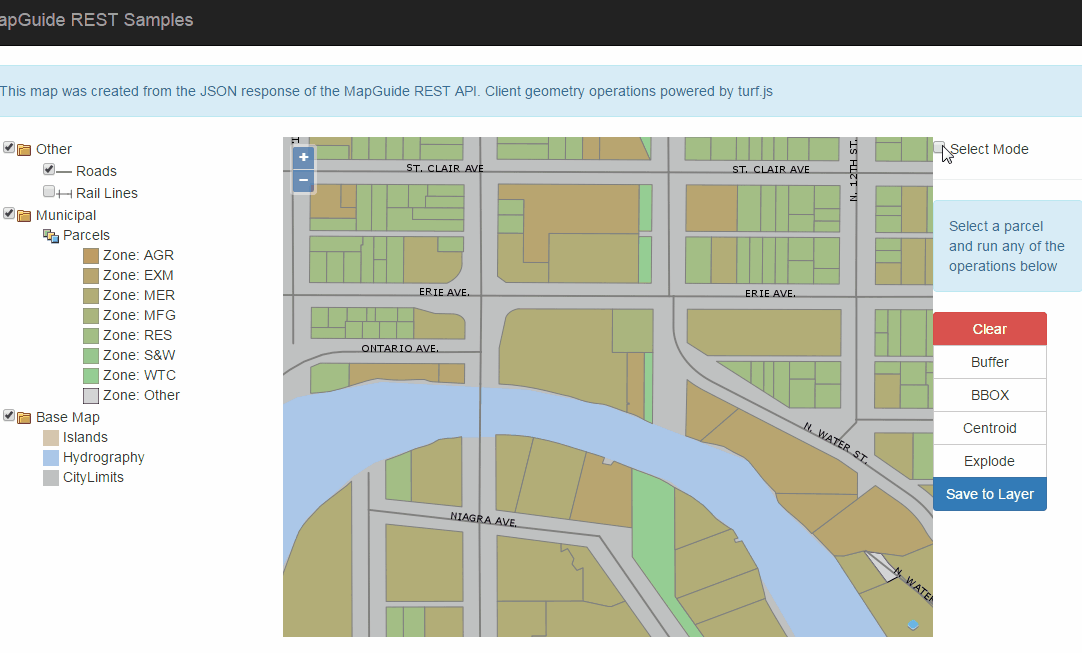Click the Zone: AGR legend icon

coord(91,254)
